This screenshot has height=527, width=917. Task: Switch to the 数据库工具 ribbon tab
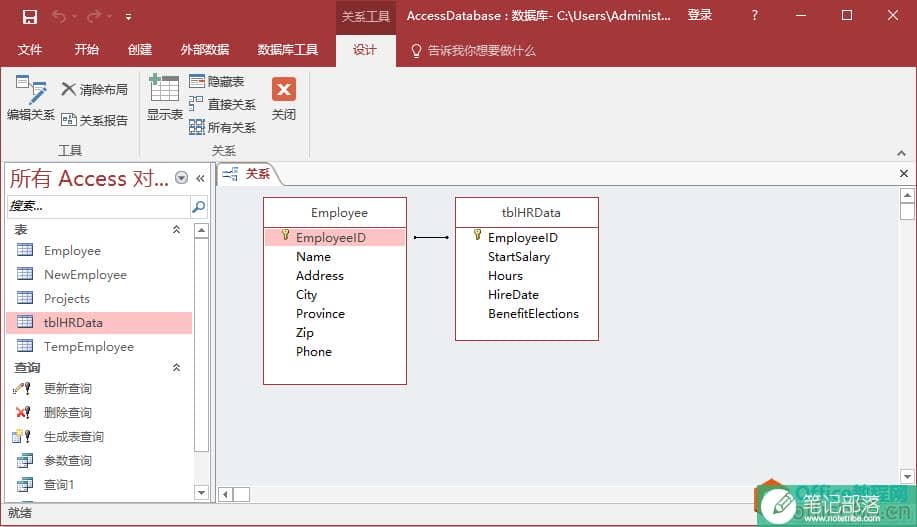click(288, 50)
